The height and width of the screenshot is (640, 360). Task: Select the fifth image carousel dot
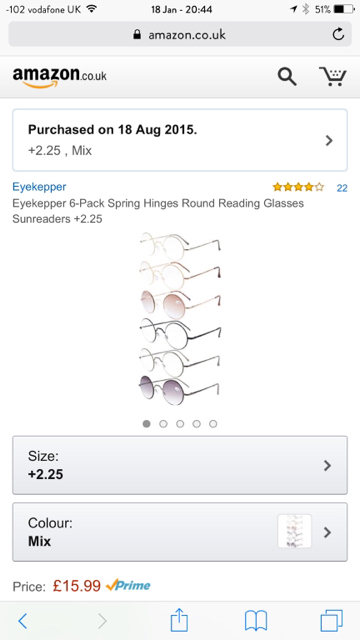213,424
